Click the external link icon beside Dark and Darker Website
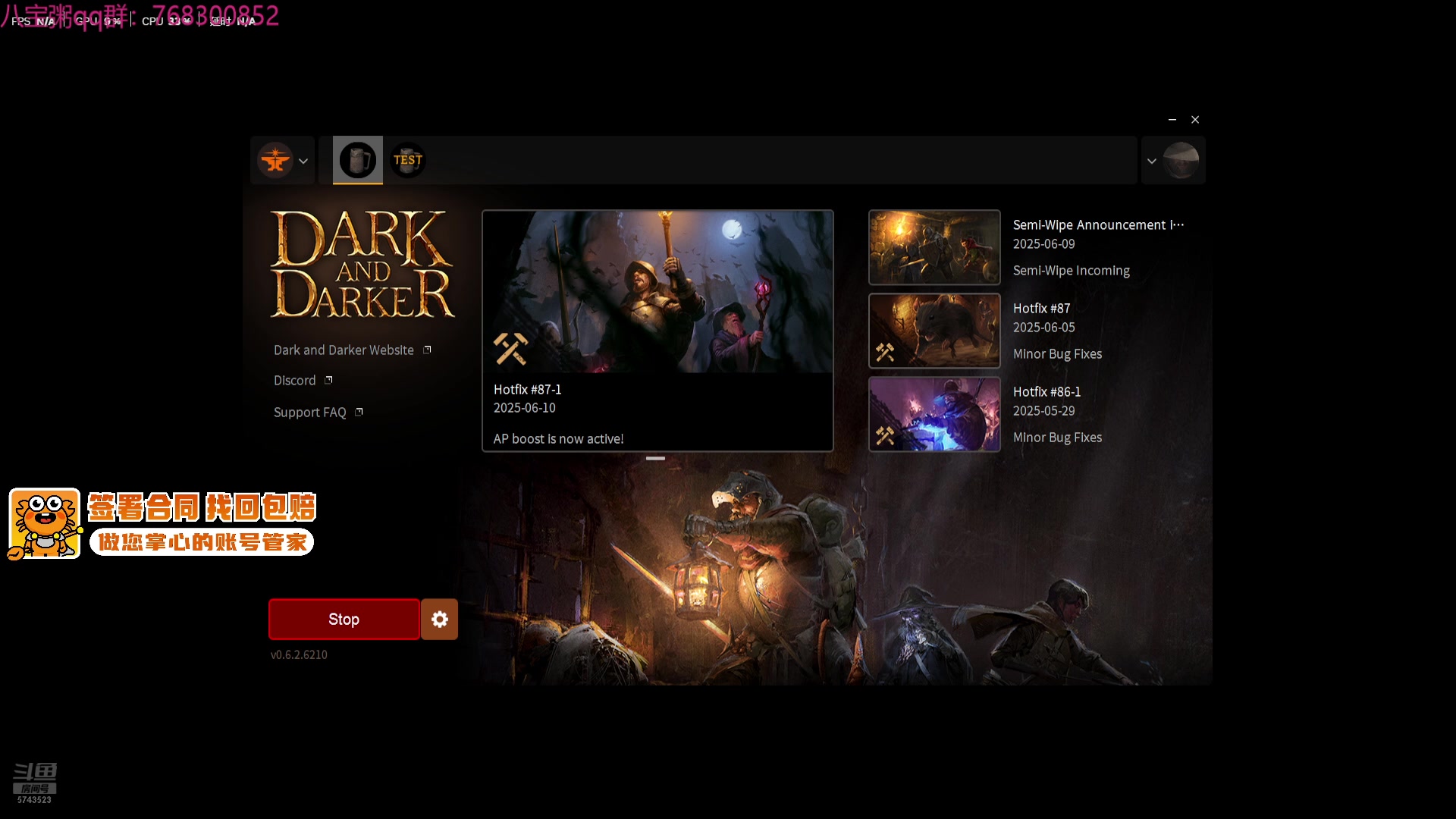The width and height of the screenshot is (1456, 819). point(427,350)
